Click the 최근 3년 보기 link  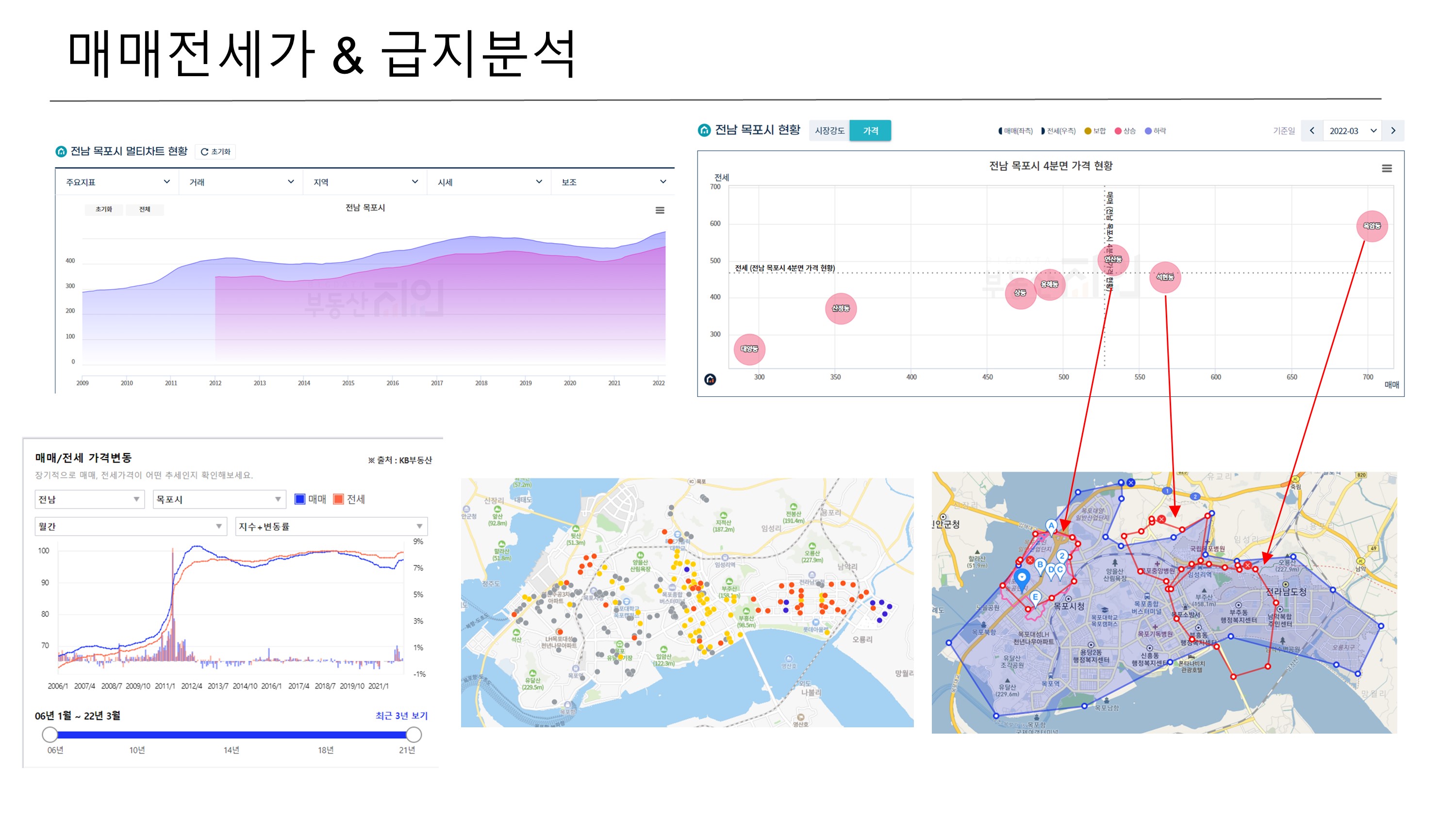pyautogui.click(x=401, y=716)
